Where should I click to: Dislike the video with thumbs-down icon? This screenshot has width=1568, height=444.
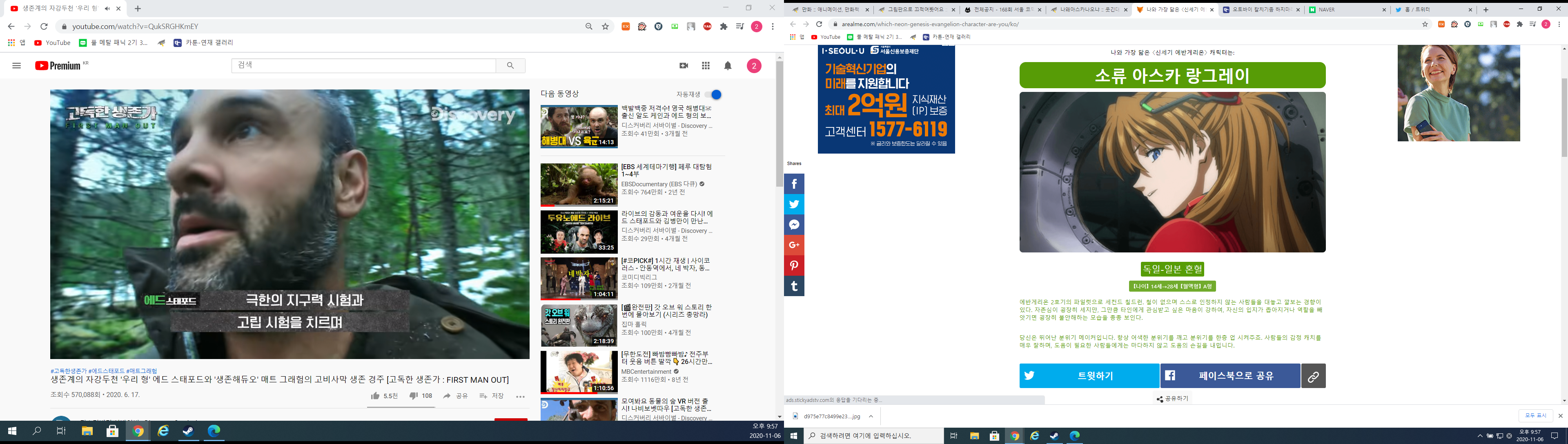tap(413, 396)
